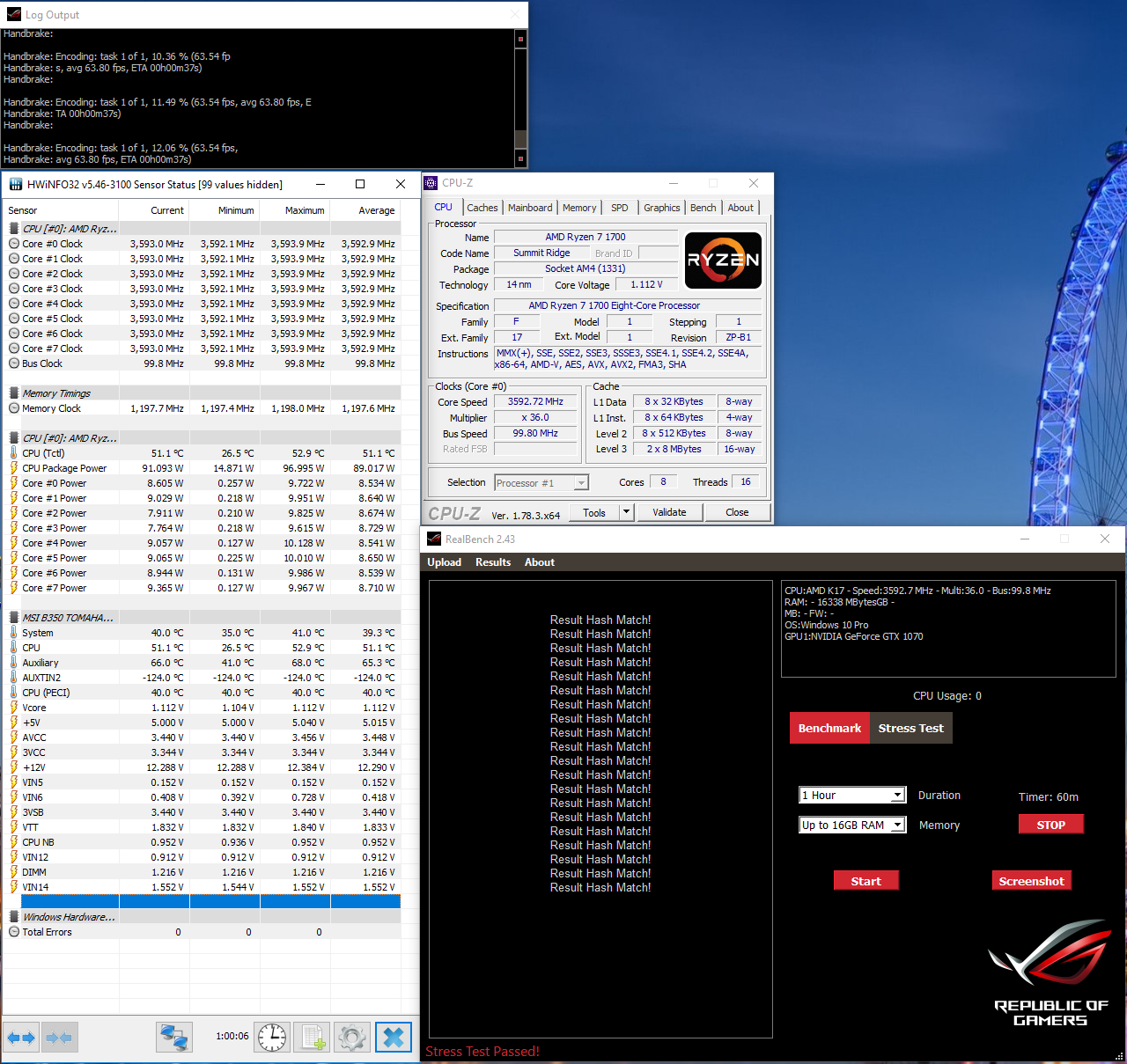
Task: Click the HWiNFO32 title bar app icon
Action: point(15,184)
